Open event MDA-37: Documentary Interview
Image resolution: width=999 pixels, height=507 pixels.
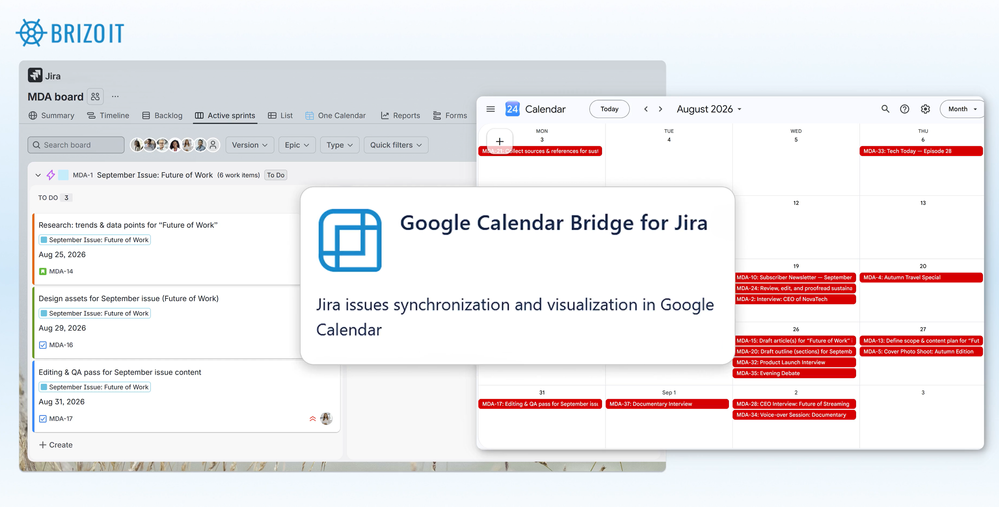(667, 404)
